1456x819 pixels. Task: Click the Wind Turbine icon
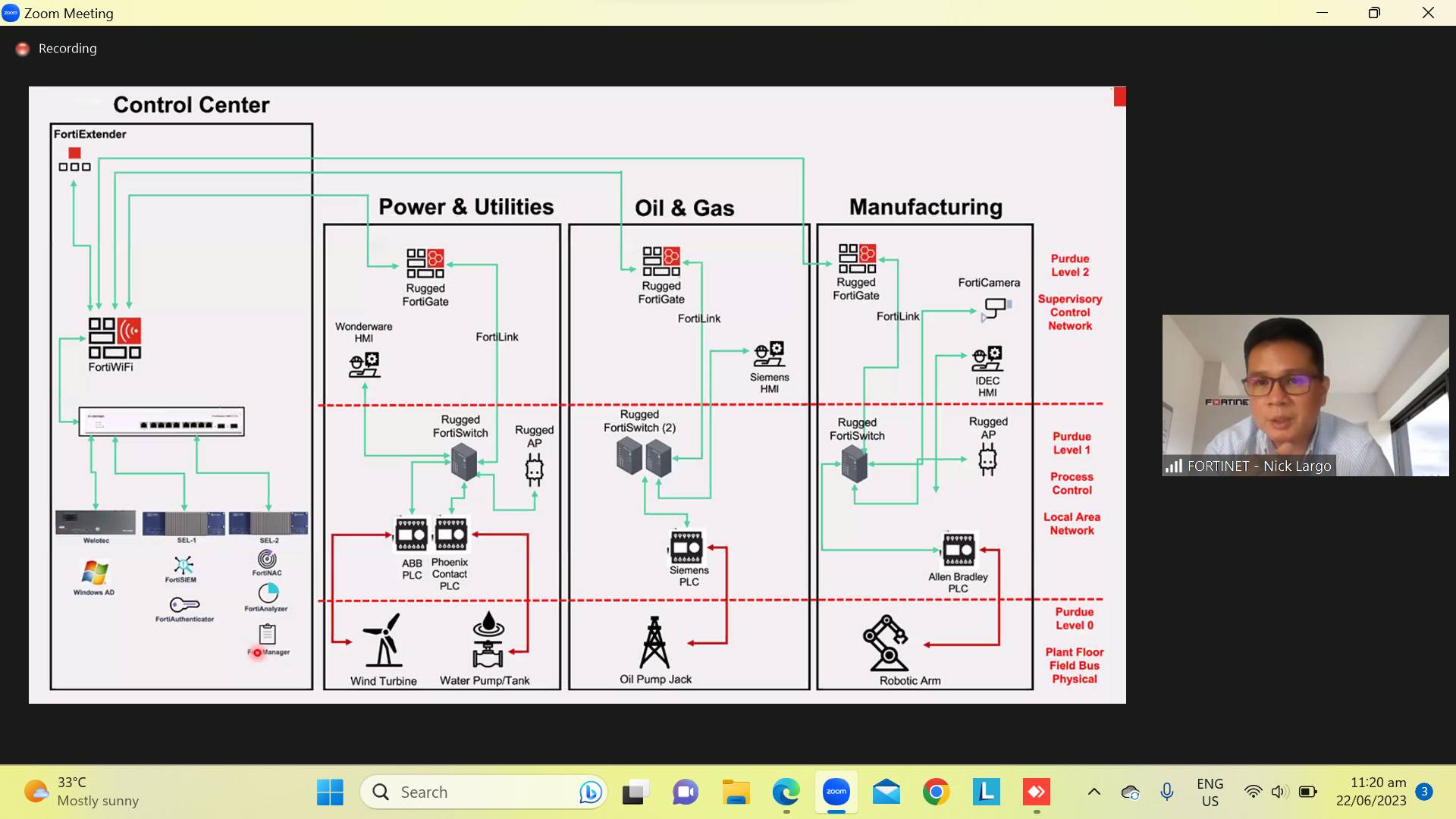[x=383, y=641]
